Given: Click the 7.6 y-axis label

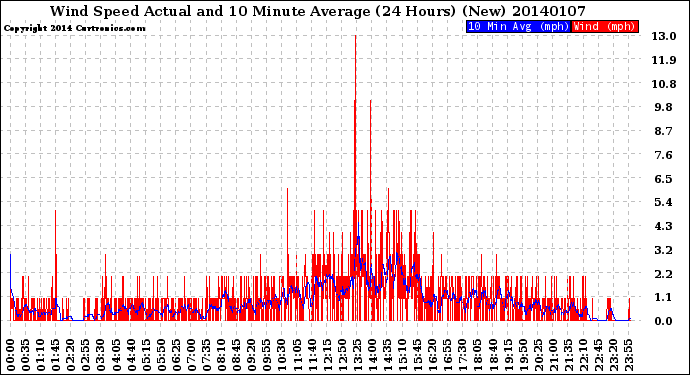Looking at the screenshot, I should (x=664, y=155).
